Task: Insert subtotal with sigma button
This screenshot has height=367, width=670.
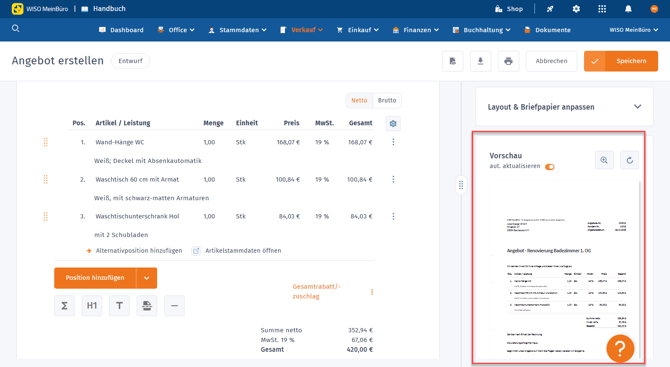Action: (65, 305)
